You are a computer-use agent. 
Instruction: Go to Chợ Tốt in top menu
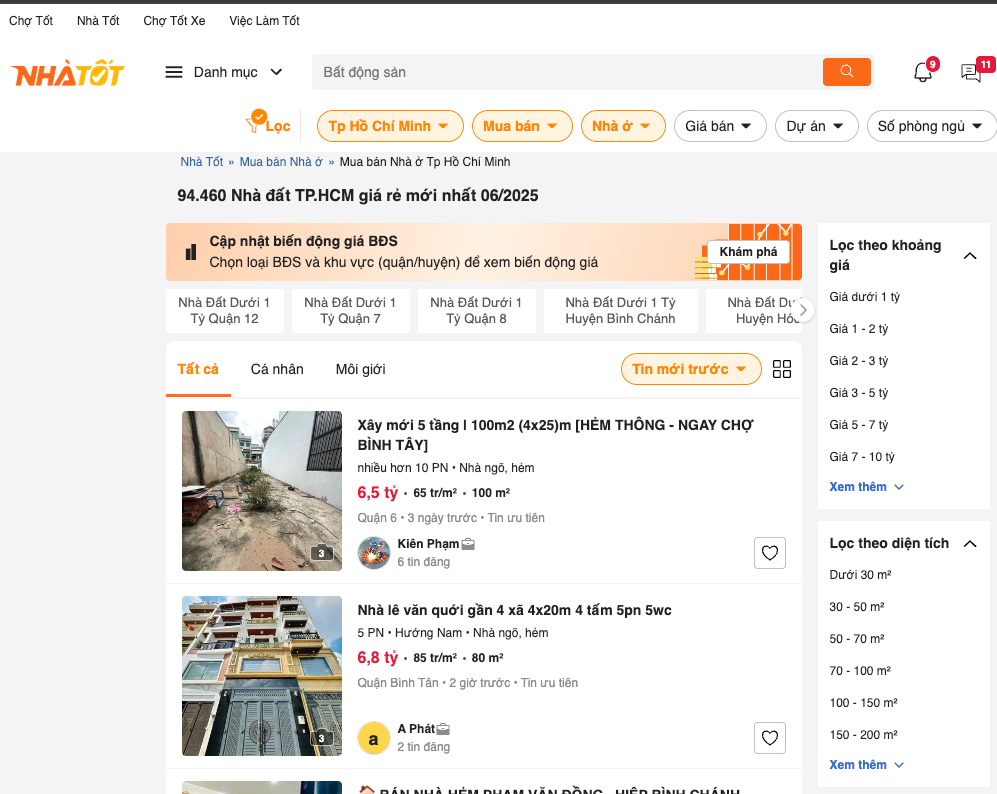pyautogui.click(x=31, y=21)
